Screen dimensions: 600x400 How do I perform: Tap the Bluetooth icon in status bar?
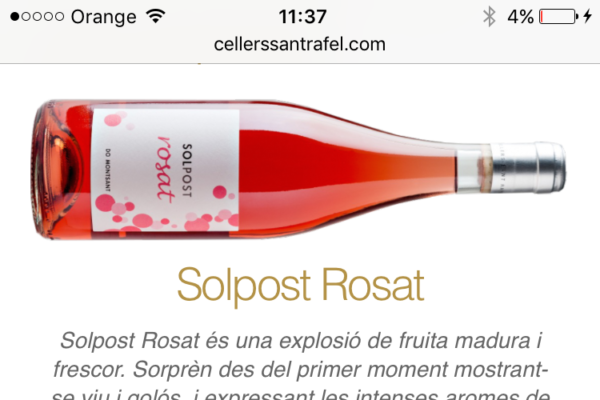(489, 16)
